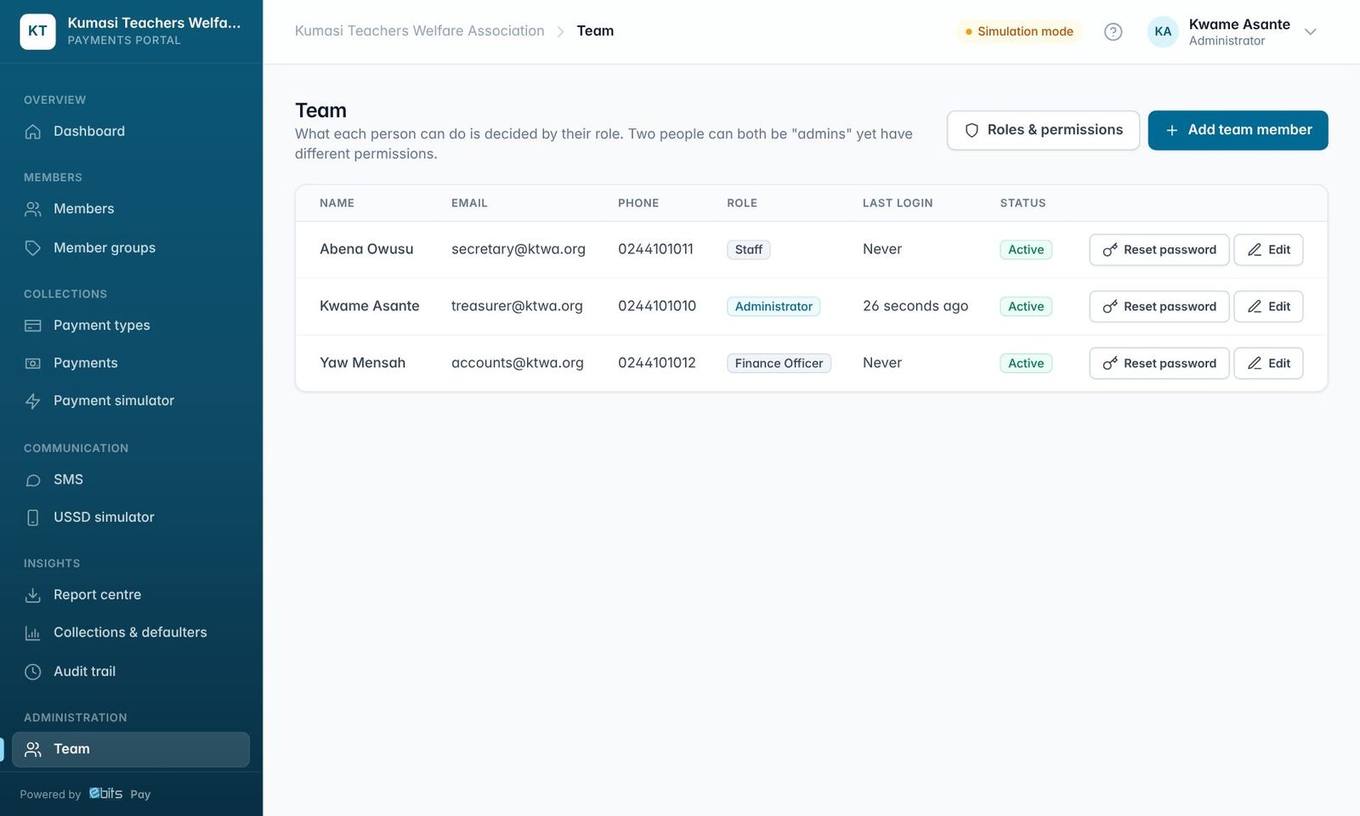Viewport: 1360px width, 816px height.
Task: Click the Team people icon in sidebar
Action: click(x=33, y=749)
